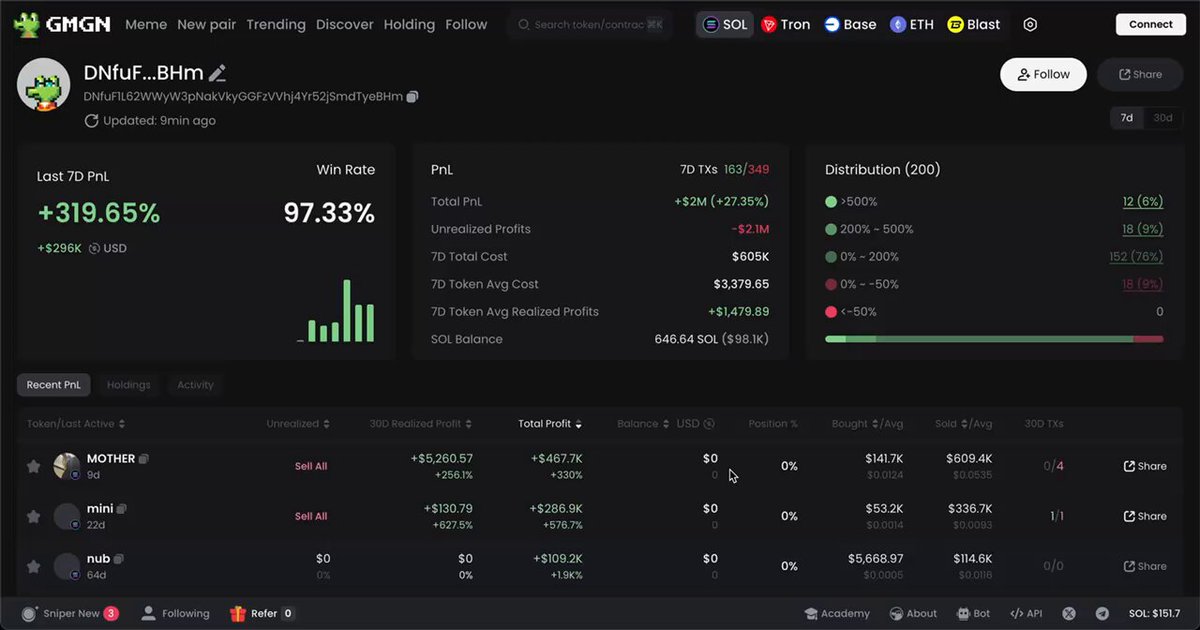Open nub token avatar
Viewport: 1200px width, 630px height.
tap(67, 566)
